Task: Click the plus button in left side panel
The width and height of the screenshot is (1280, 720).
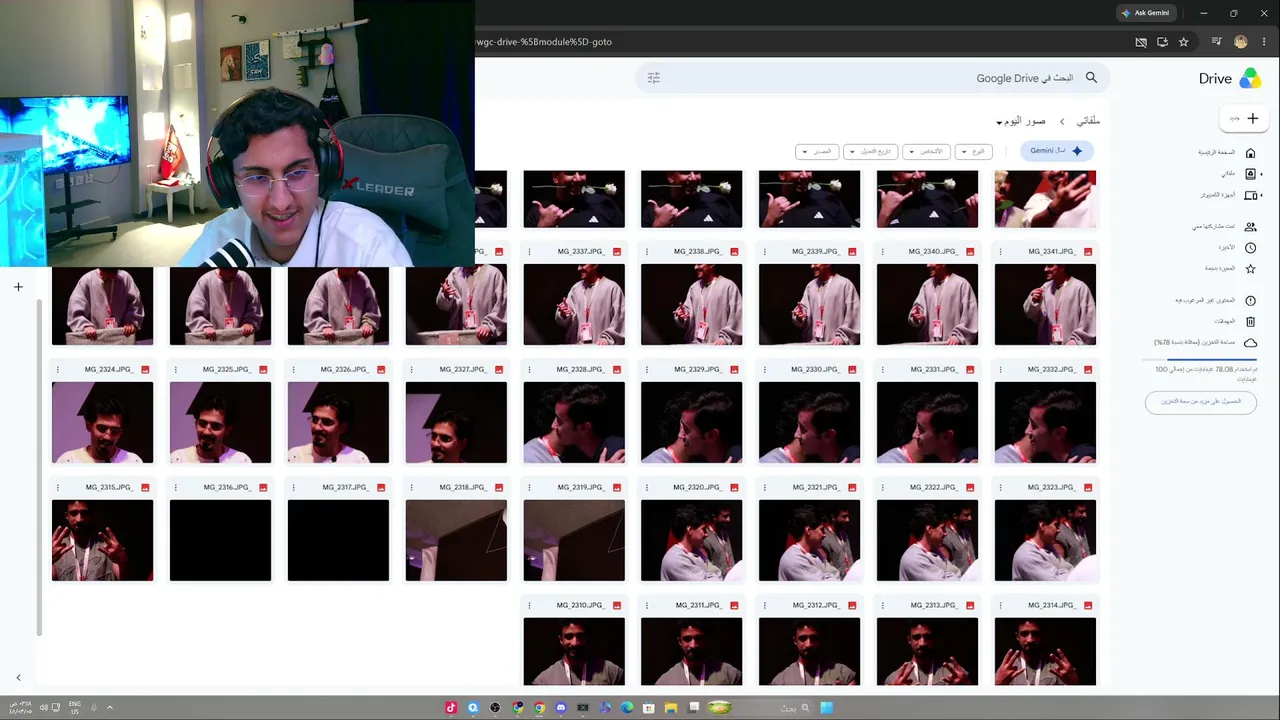Action: (18, 287)
